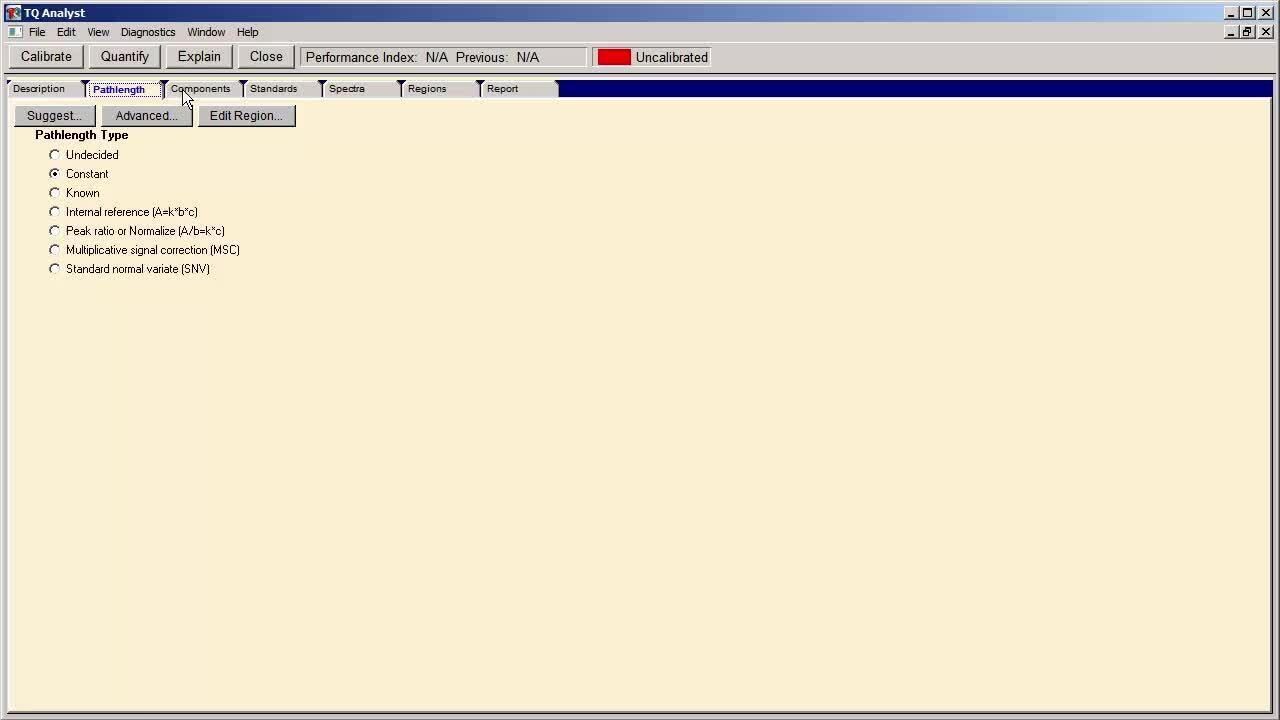The width and height of the screenshot is (1280, 720).
Task: Switch to the Components tab
Action: point(201,89)
